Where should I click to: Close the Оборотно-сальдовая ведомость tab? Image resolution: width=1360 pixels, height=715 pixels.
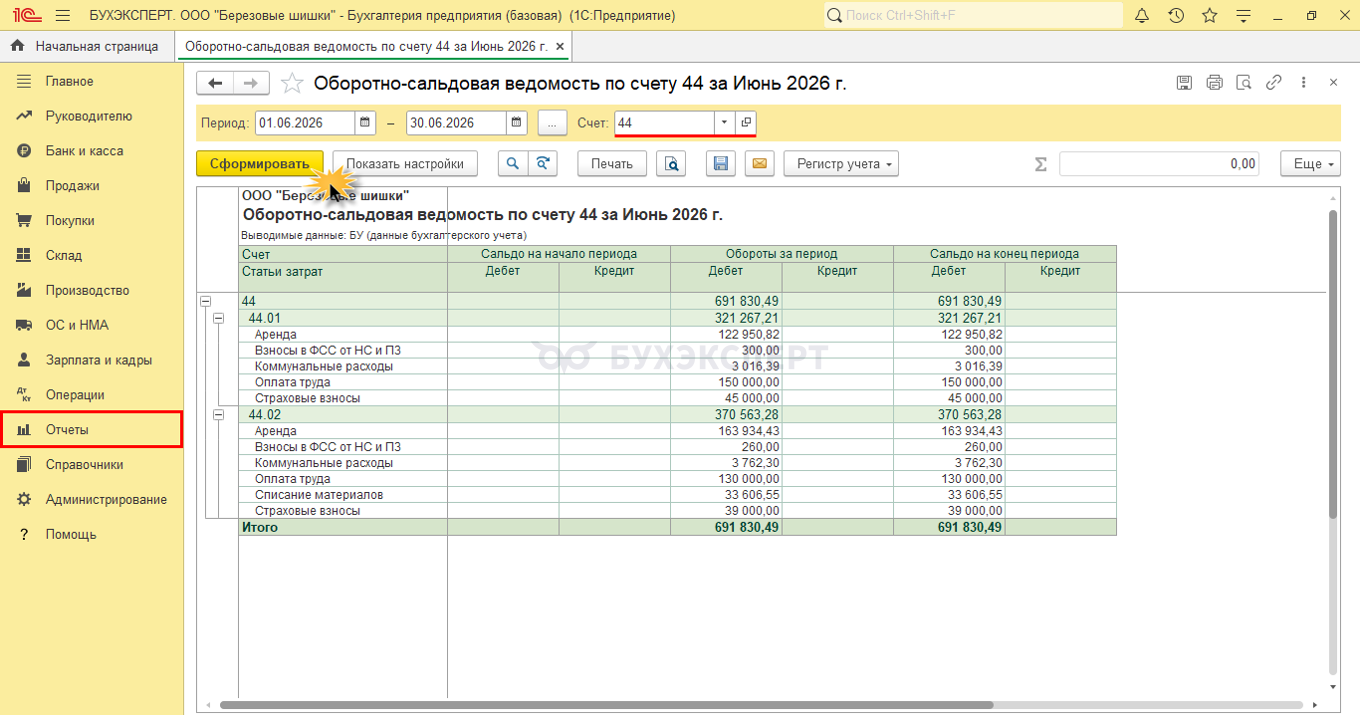tap(560, 46)
